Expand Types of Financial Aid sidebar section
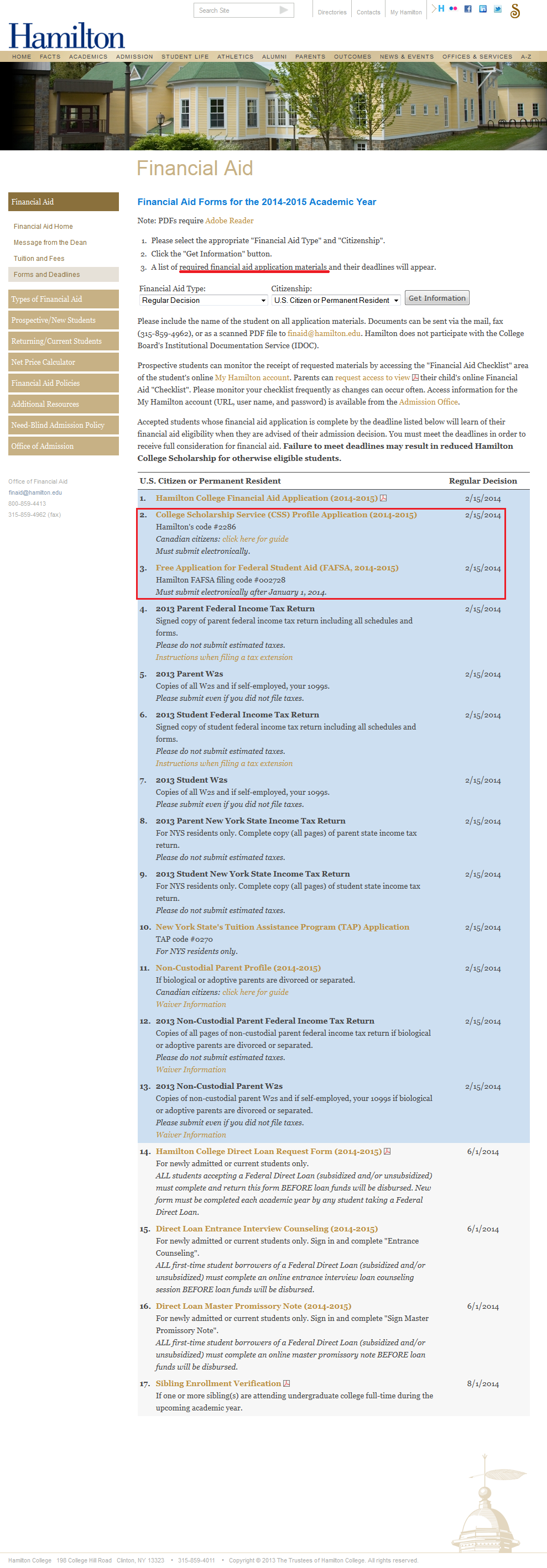 (x=64, y=300)
